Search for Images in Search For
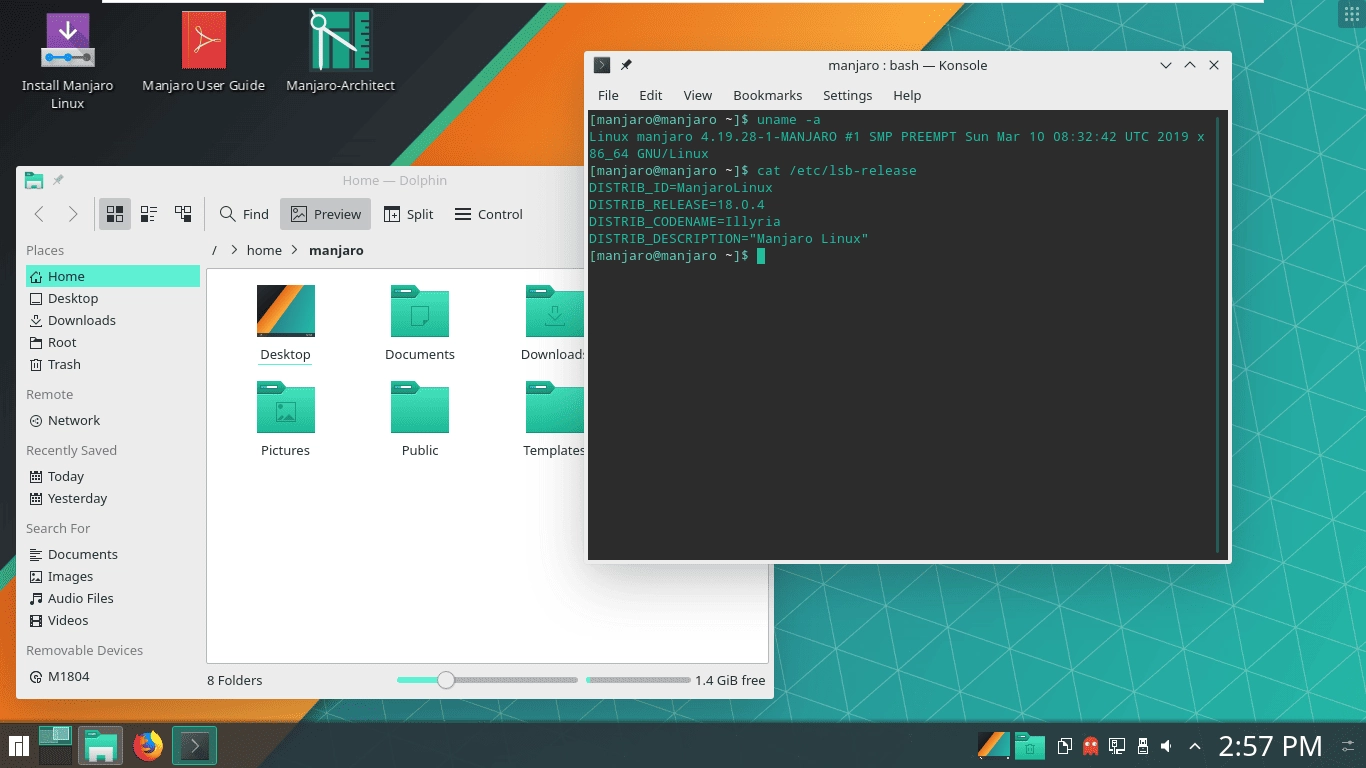Image resolution: width=1366 pixels, height=768 pixels. 113,576
